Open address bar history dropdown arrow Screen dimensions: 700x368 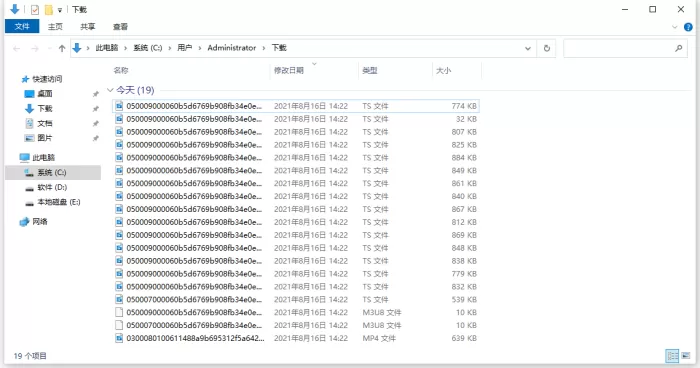tap(528, 48)
